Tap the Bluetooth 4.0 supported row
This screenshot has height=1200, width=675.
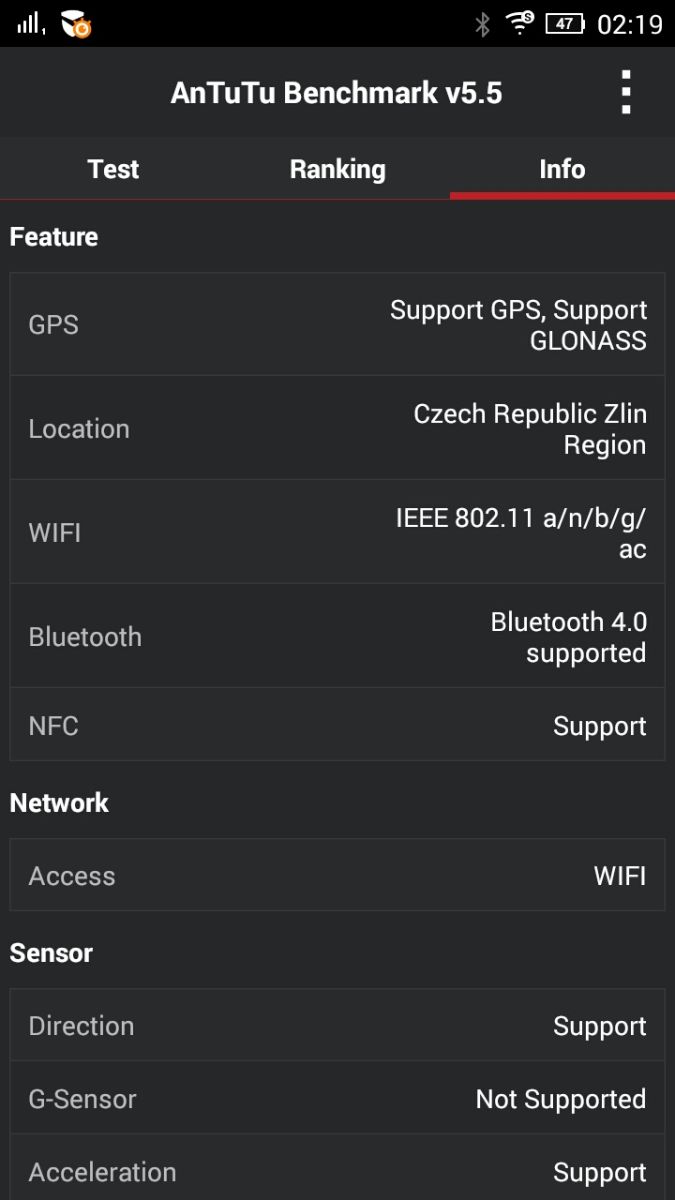(337, 637)
